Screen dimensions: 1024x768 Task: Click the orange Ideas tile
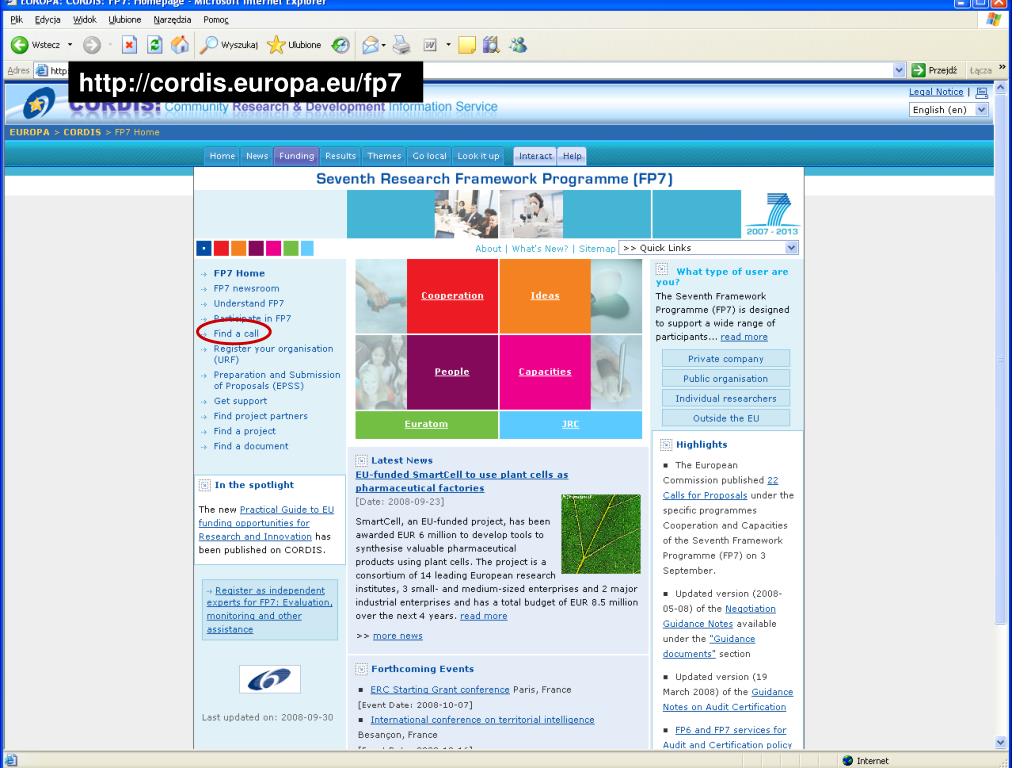545,296
